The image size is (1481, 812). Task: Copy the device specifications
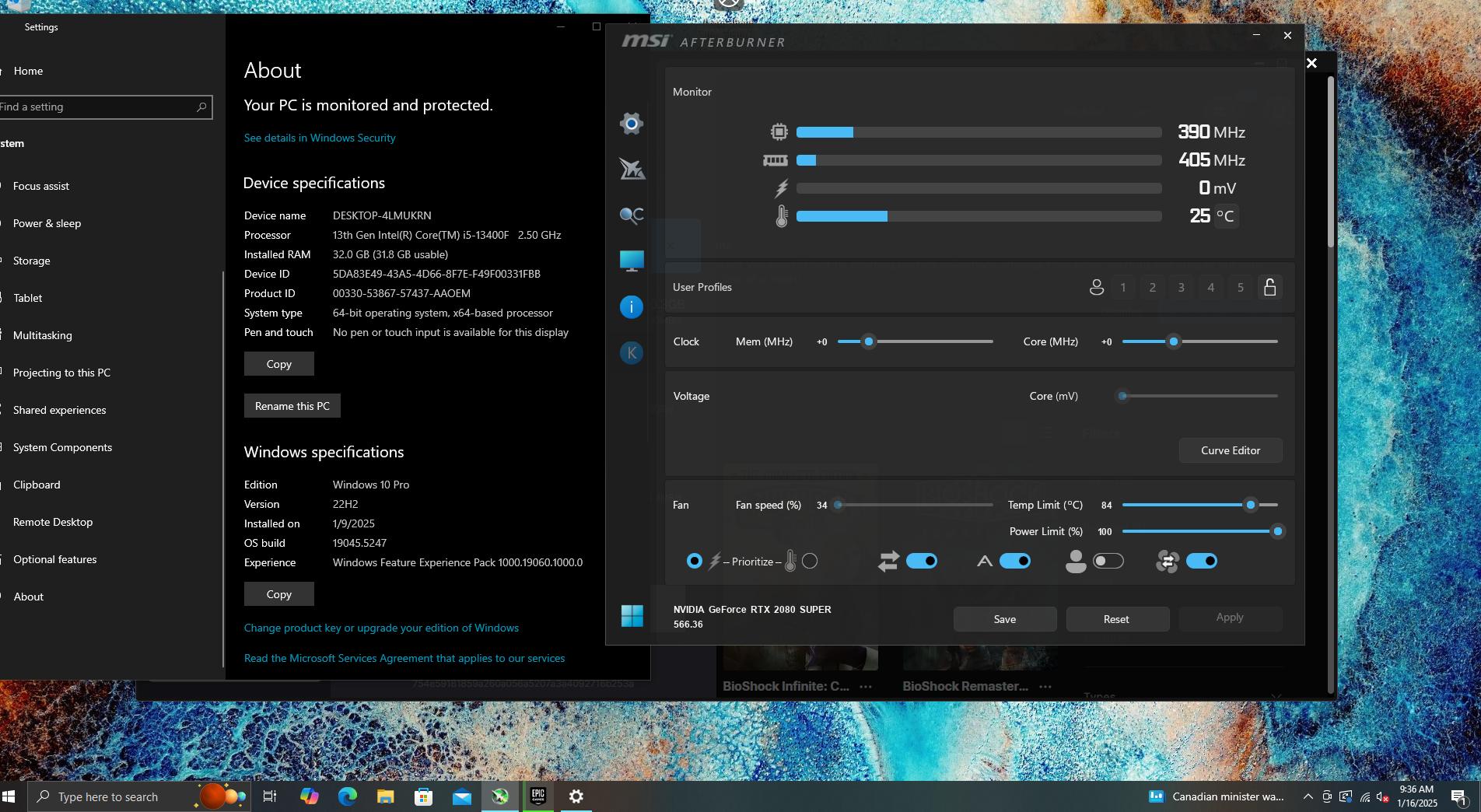pyautogui.click(x=279, y=364)
